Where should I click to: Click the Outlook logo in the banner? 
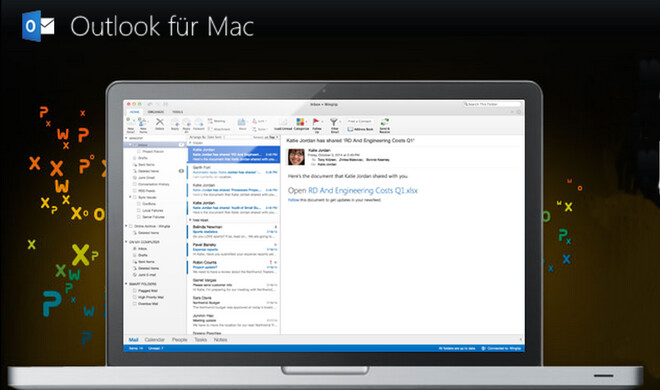pyautogui.click(x=38, y=26)
